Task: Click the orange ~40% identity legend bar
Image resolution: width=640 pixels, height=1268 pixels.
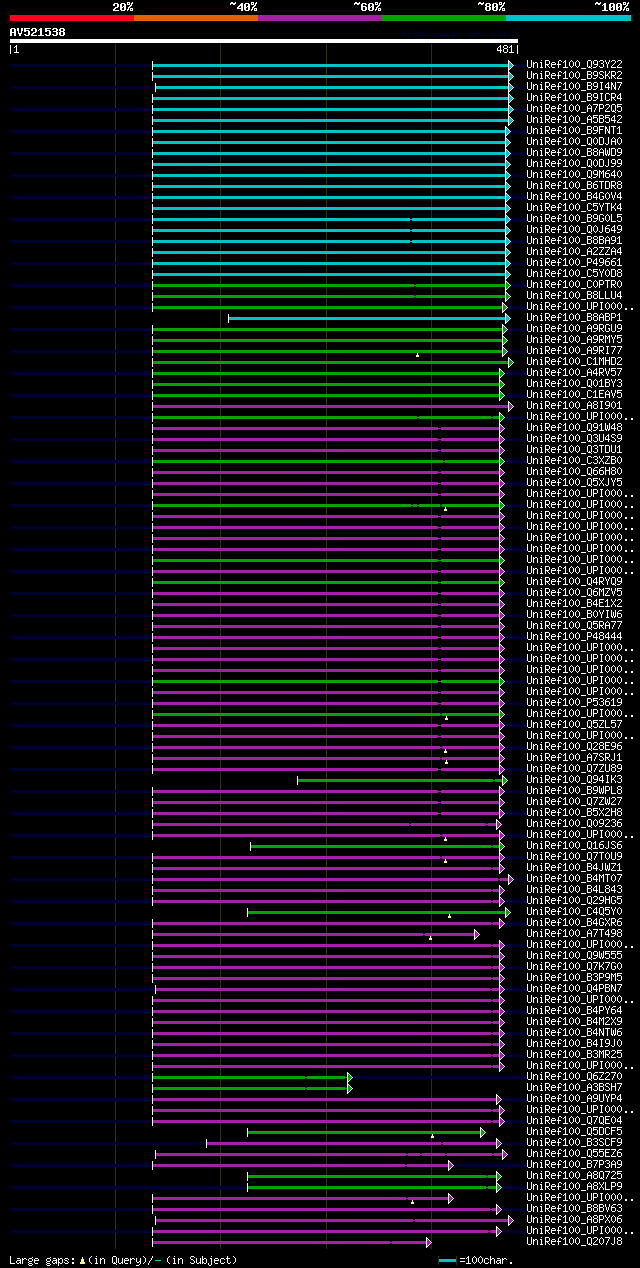Action: 195,18
